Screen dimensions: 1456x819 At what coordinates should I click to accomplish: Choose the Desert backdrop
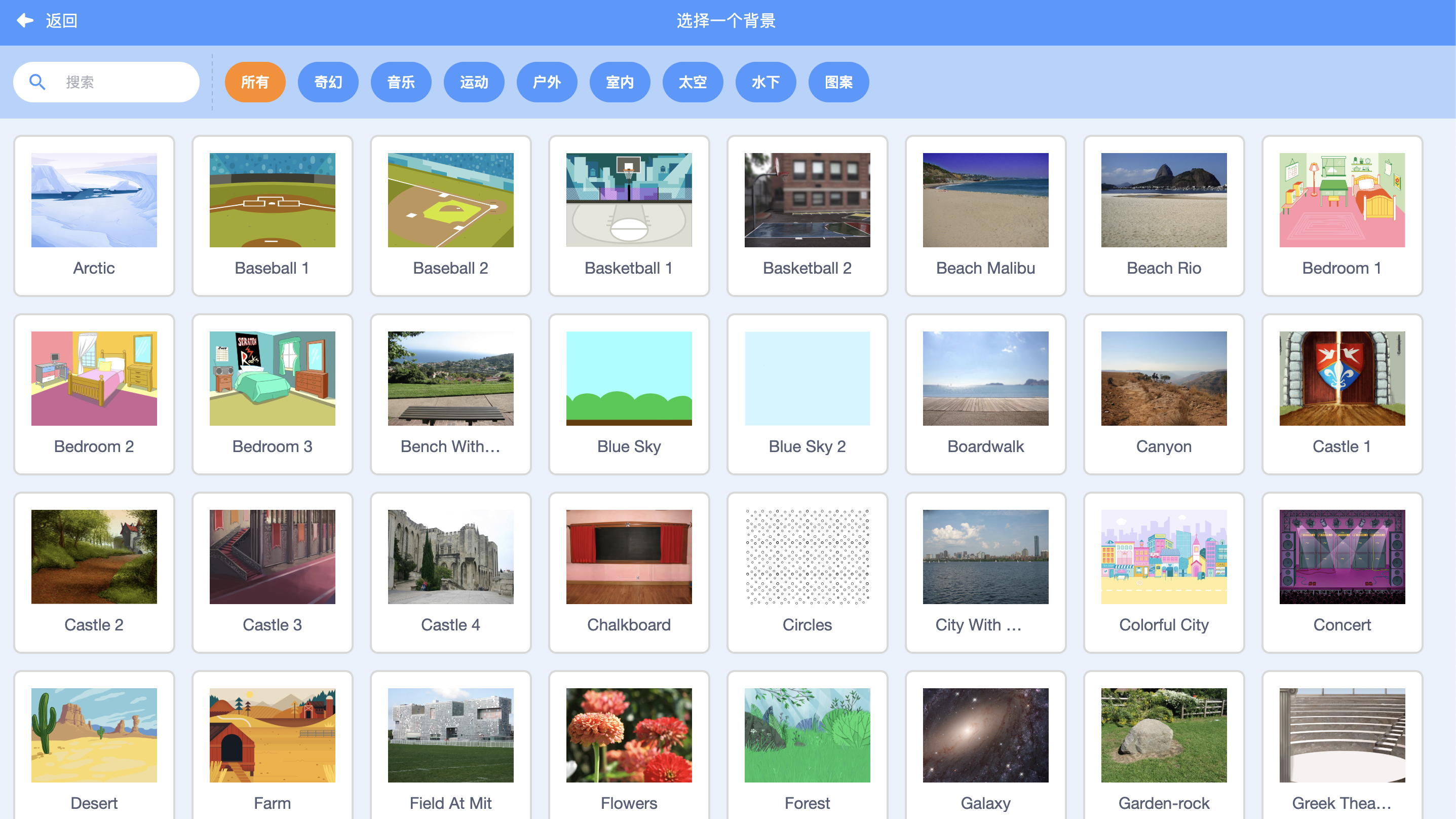tap(94, 746)
